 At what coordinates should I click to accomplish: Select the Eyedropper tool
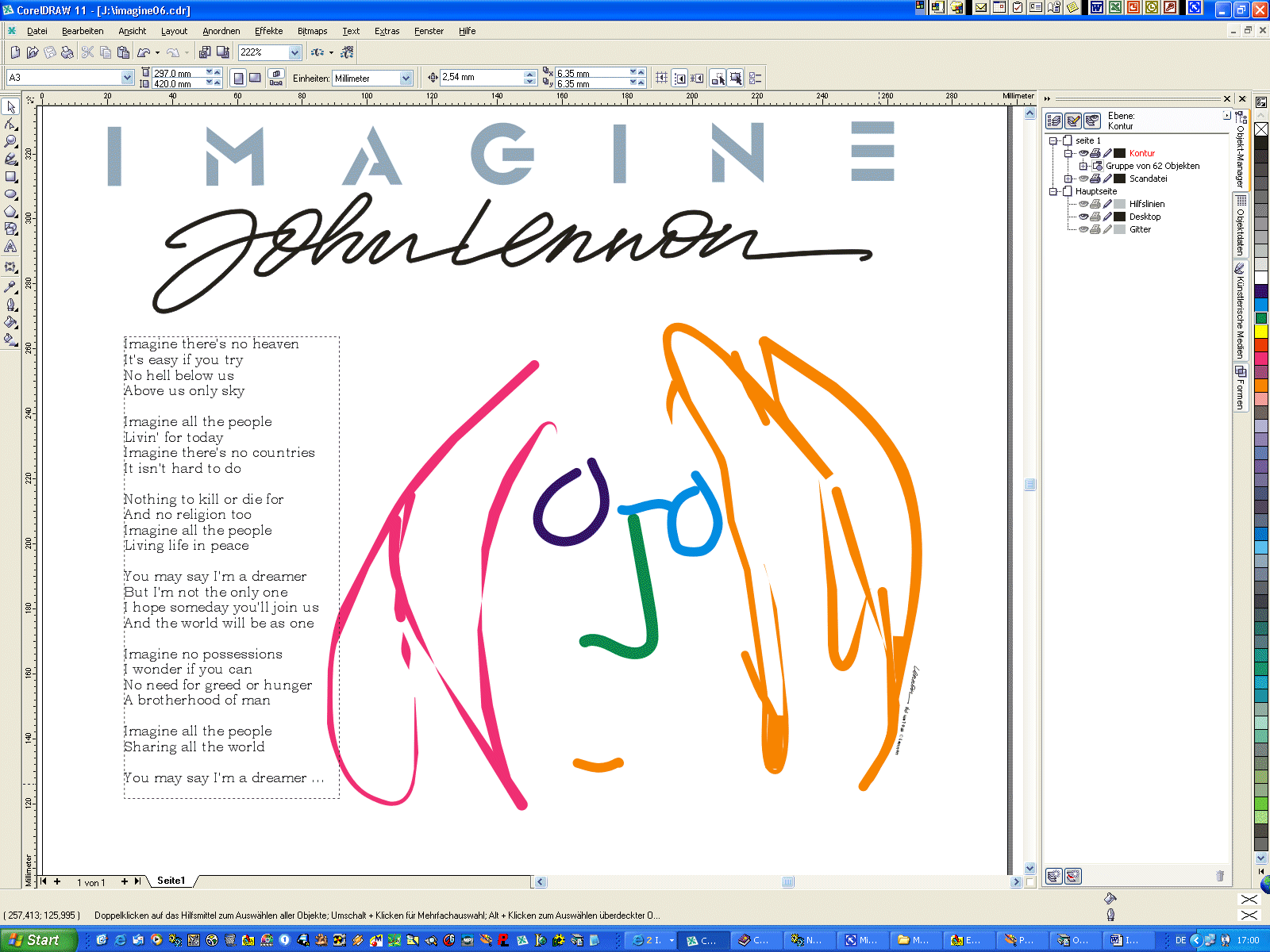point(11,286)
